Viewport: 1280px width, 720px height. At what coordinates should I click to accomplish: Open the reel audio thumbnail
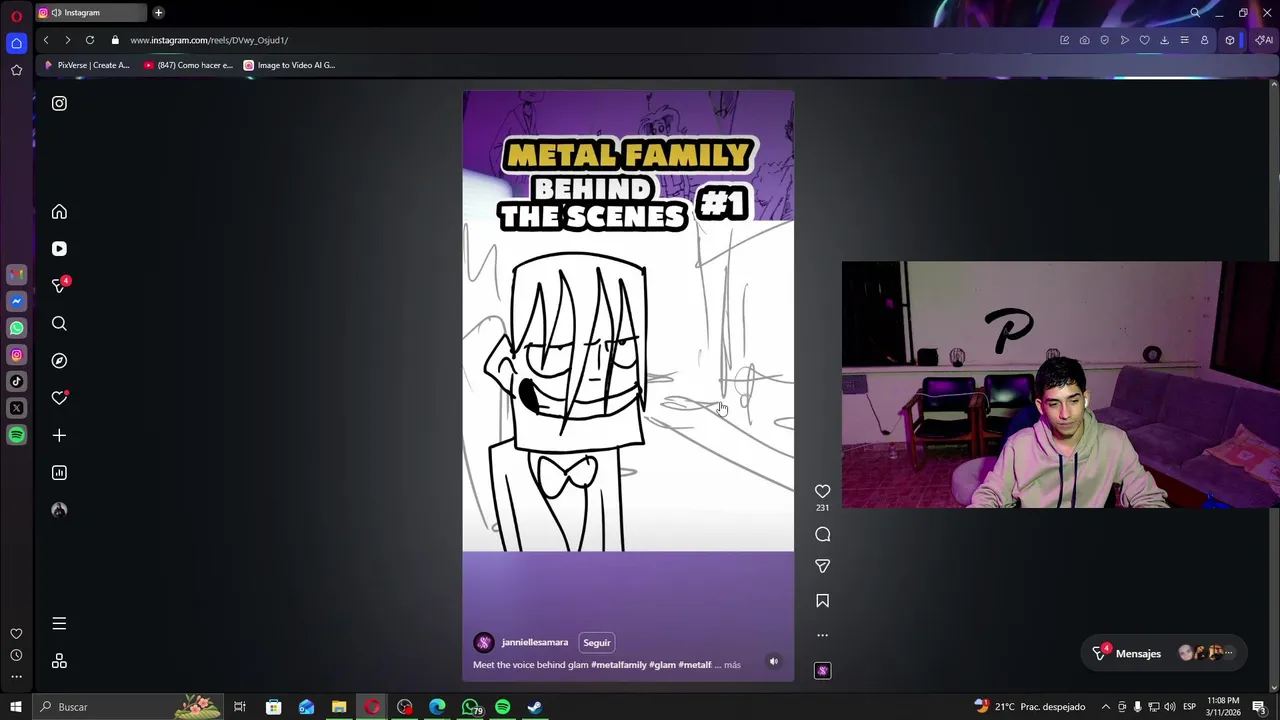[x=822, y=671]
